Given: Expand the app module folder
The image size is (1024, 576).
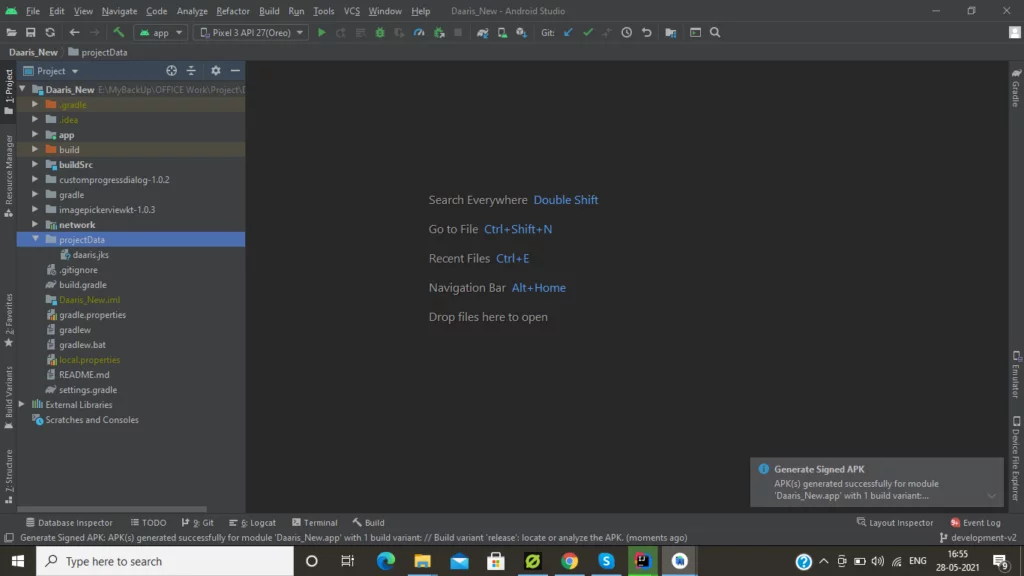Looking at the screenshot, I should point(36,135).
